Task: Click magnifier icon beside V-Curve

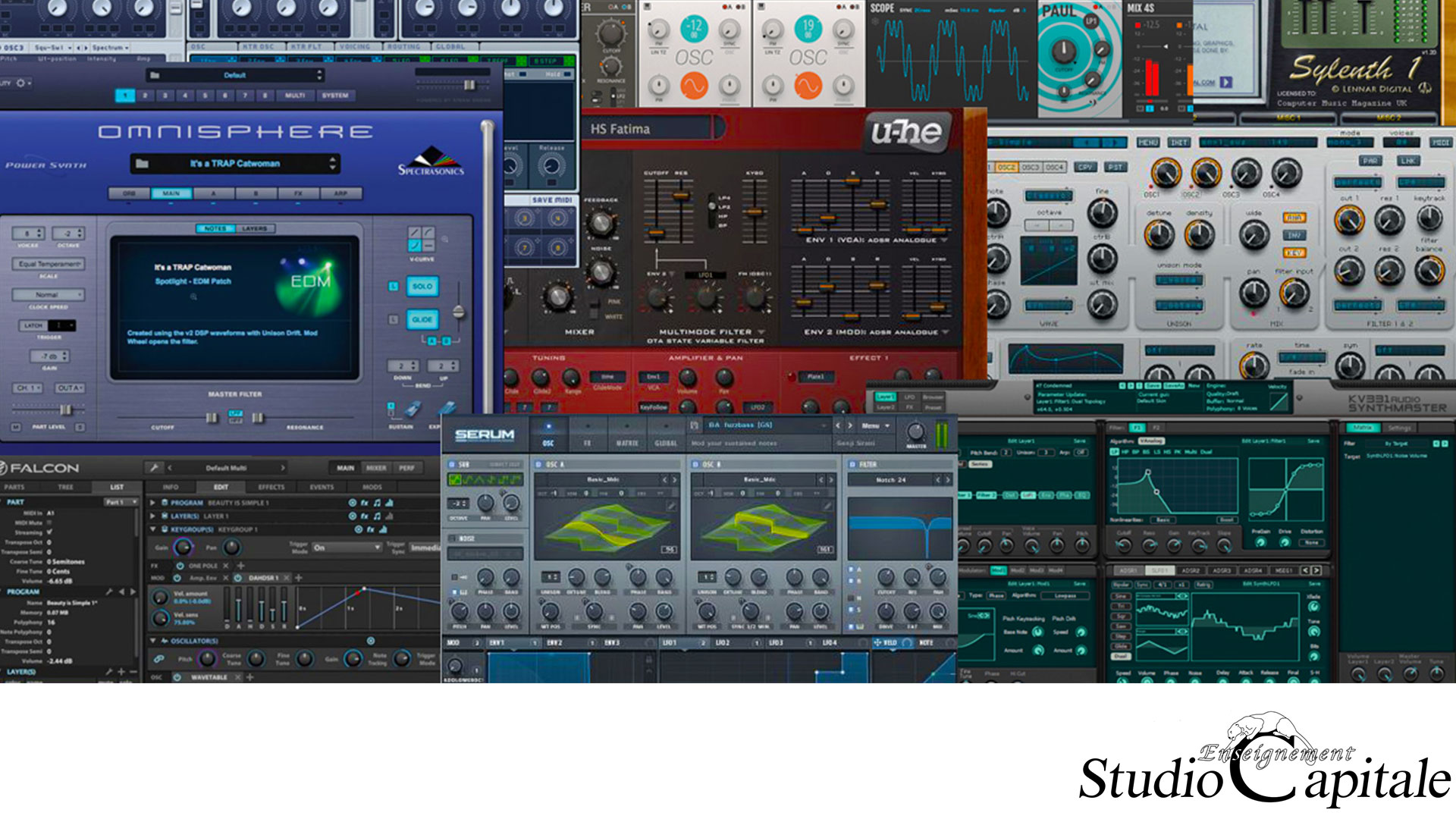Action: (446, 239)
